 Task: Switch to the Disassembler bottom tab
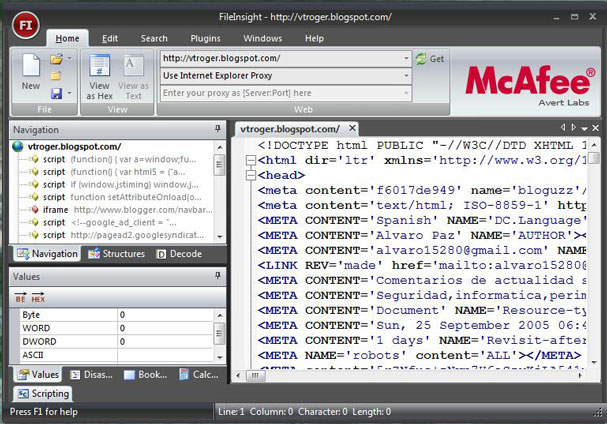pos(92,375)
